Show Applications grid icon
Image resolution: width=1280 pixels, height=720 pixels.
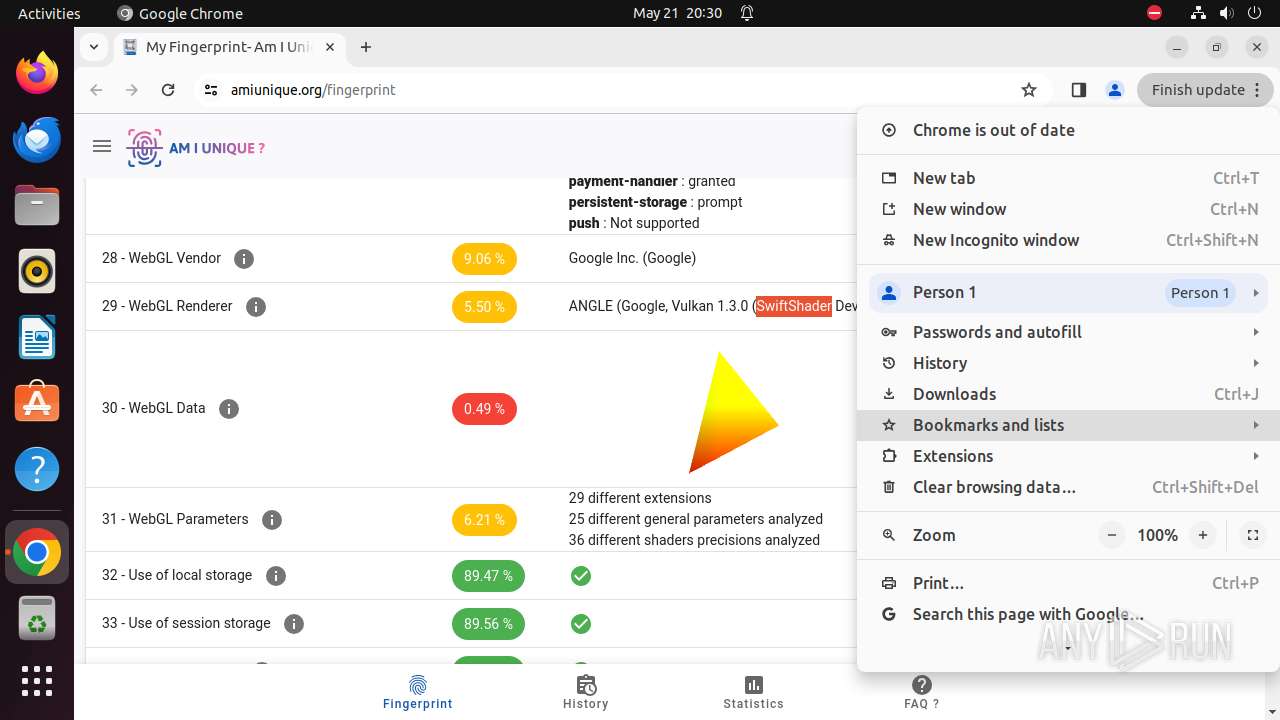click(37, 681)
